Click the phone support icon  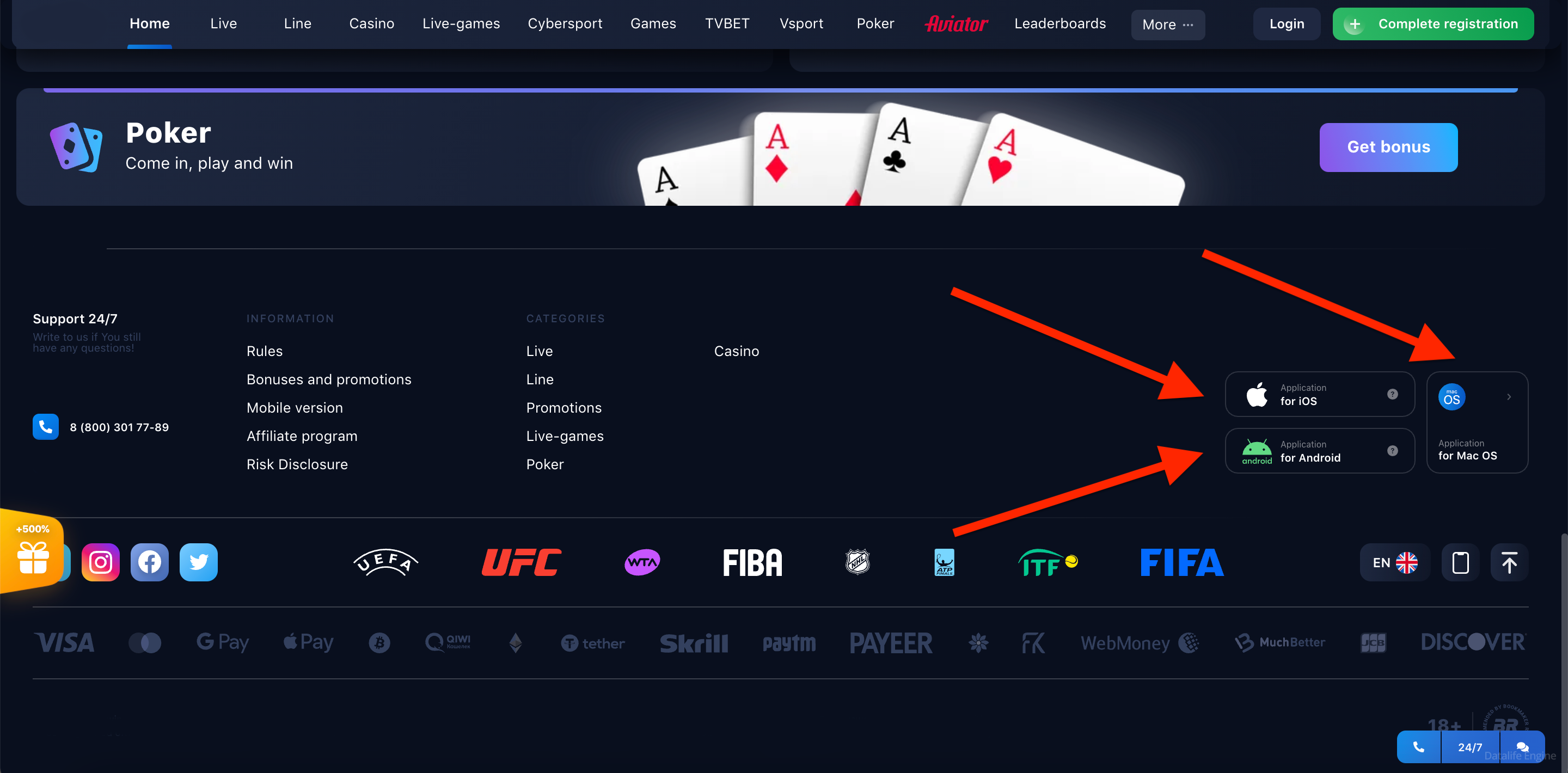point(45,426)
